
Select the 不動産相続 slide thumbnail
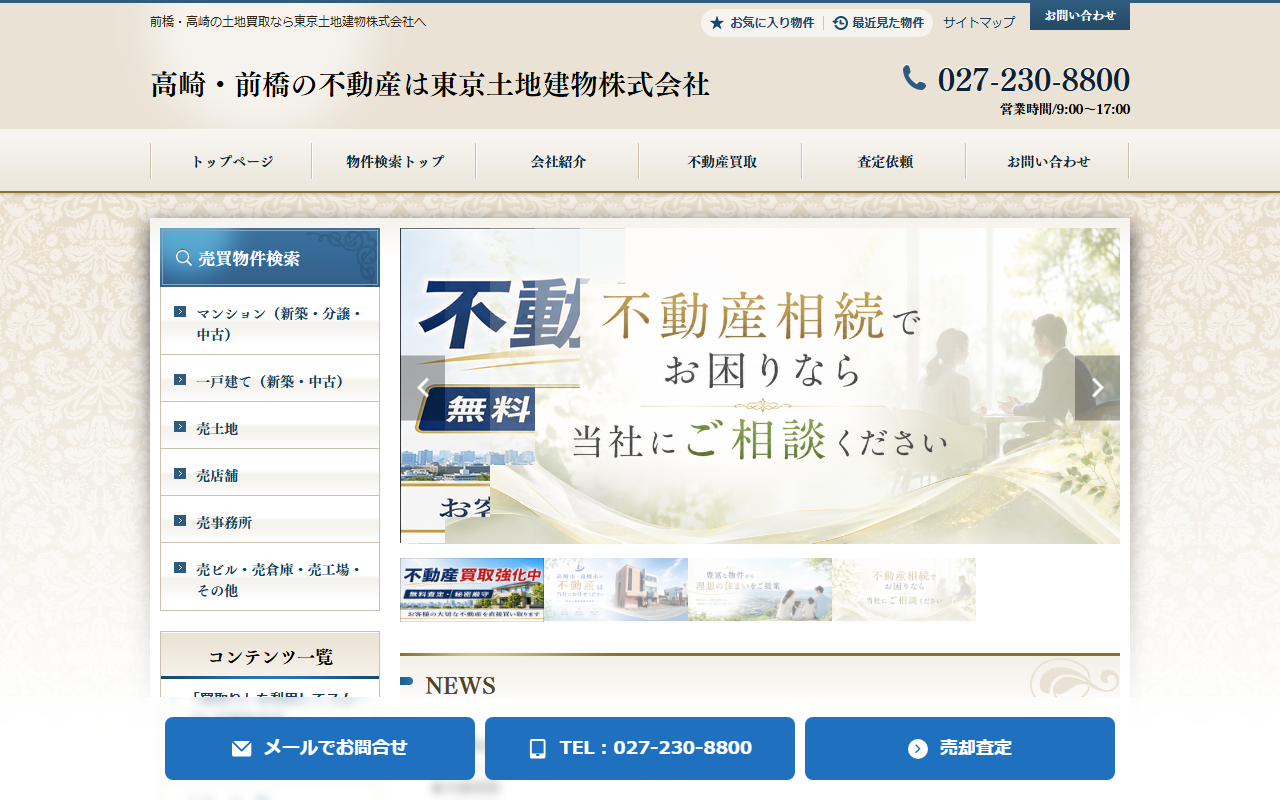pos(904,589)
